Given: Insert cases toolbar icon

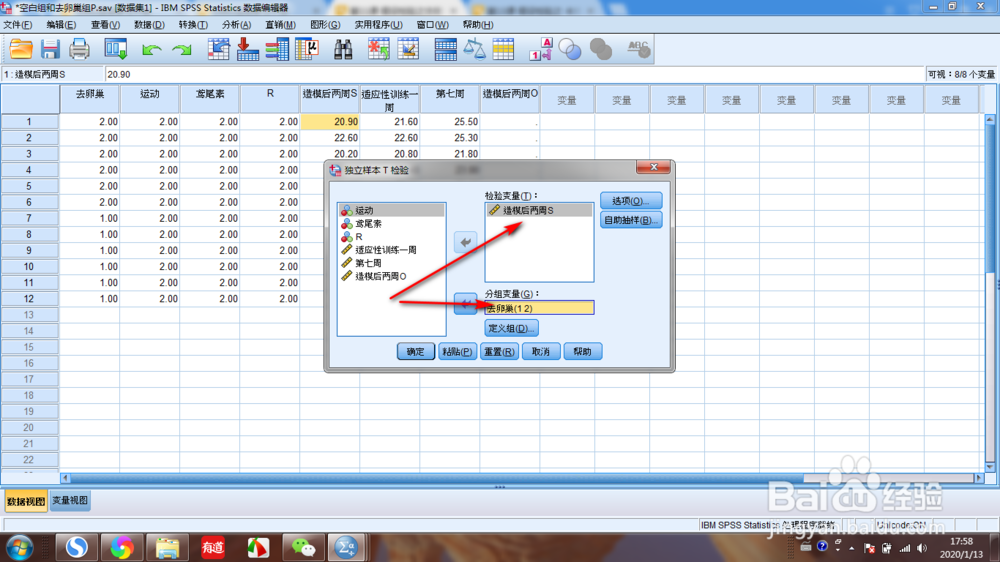Looking at the screenshot, I should click(x=379, y=49).
